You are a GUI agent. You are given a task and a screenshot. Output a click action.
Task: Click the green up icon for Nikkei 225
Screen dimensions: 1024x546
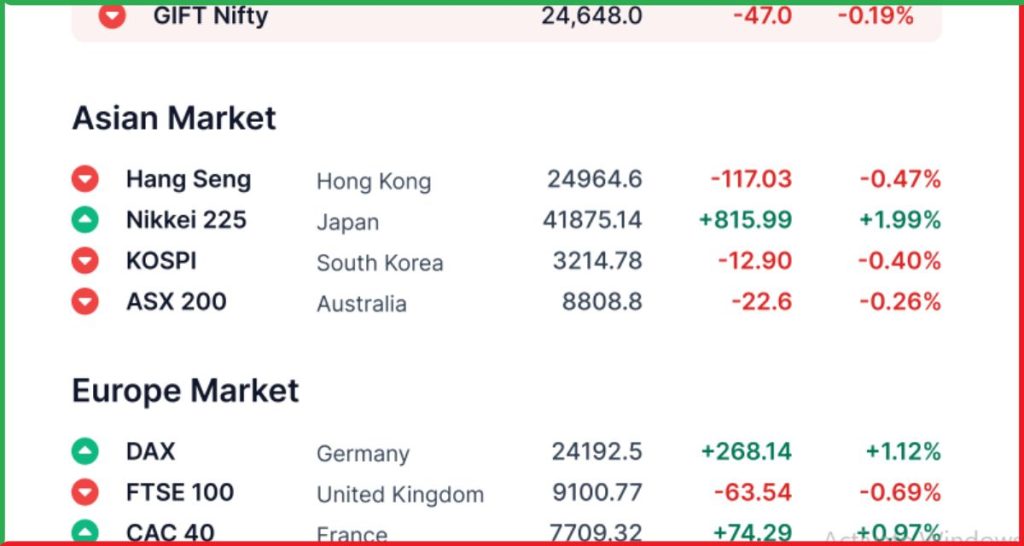point(85,219)
